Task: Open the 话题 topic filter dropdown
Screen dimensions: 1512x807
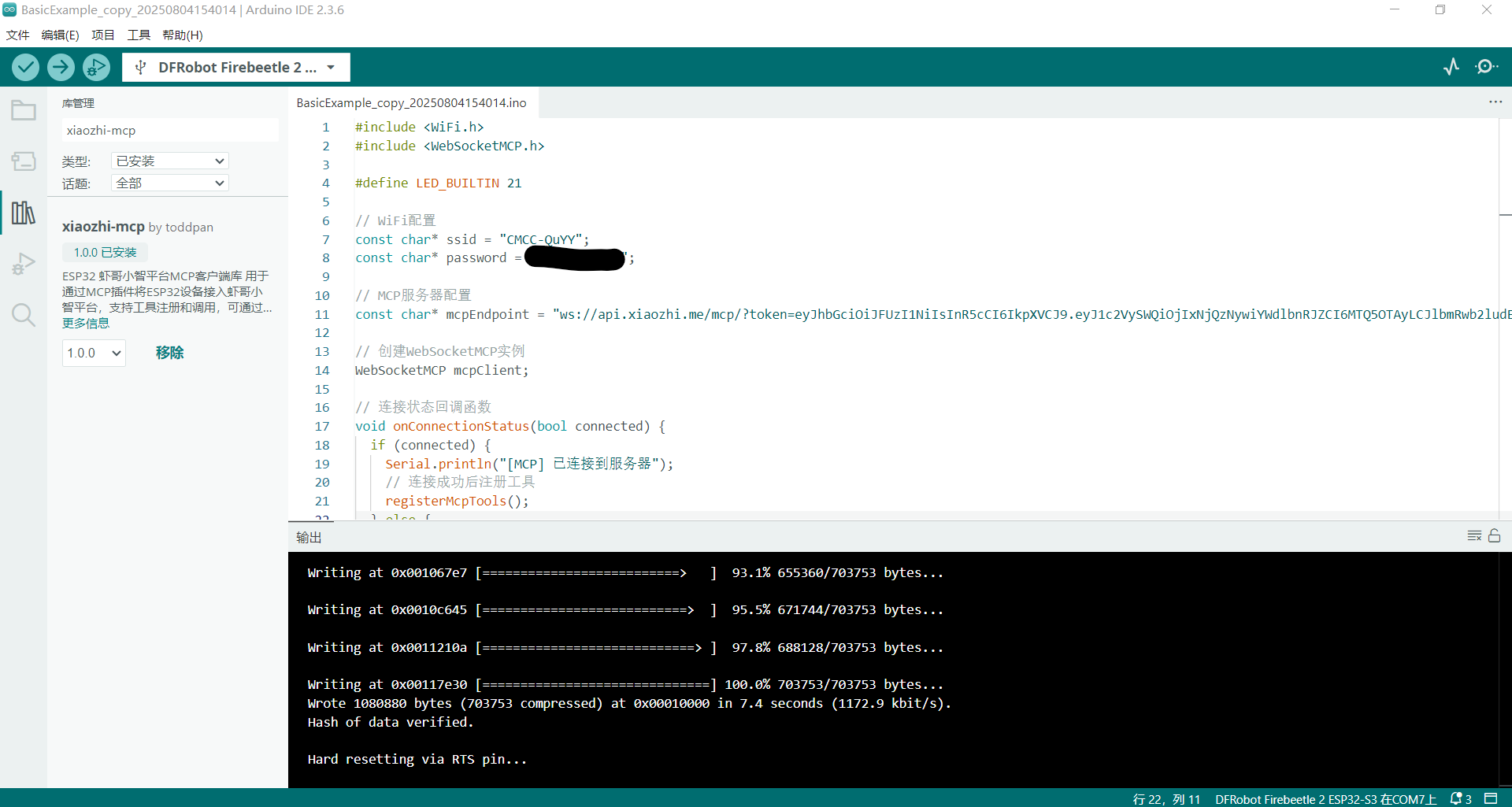Action: 169,183
